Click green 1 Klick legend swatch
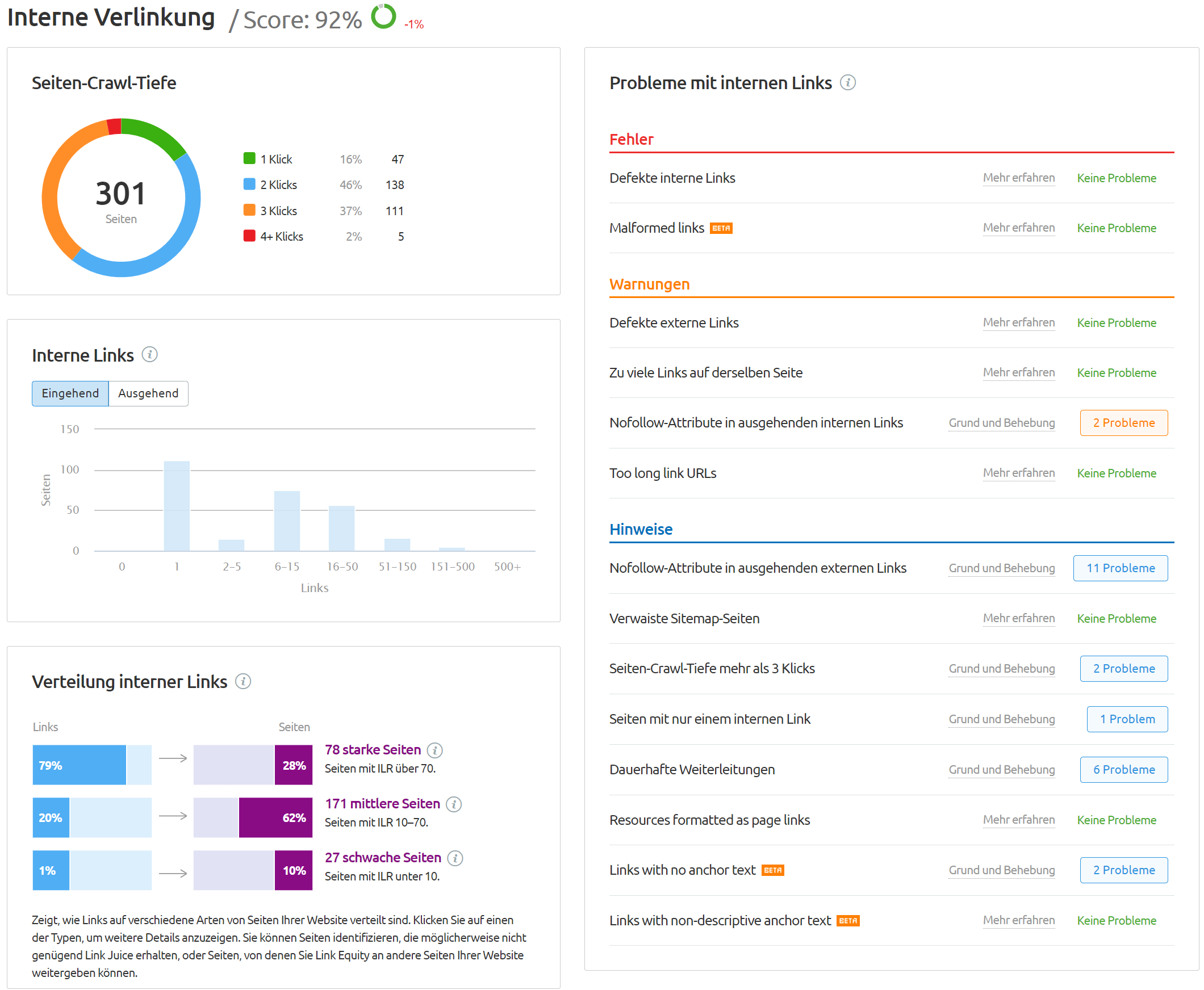Screen dimensions: 1204x990 click(249, 158)
